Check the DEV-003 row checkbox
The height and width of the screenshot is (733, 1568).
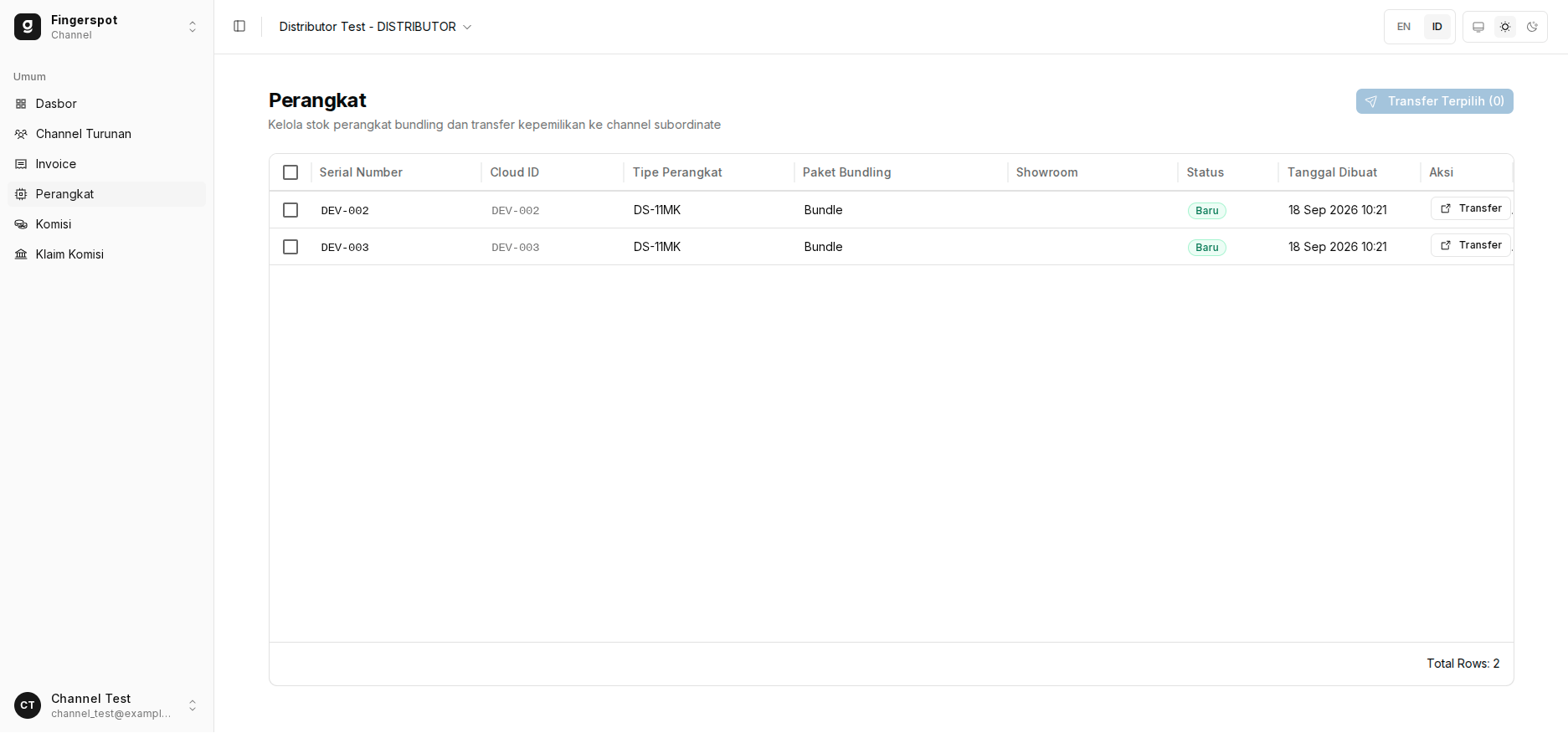[290, 247]
